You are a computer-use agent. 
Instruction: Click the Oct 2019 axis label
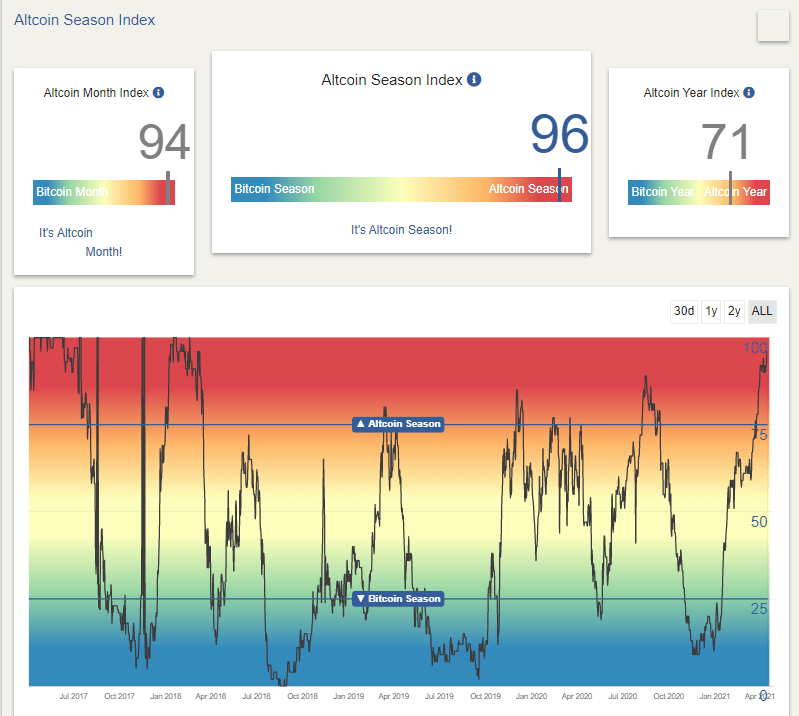click(x=485, y=696)
